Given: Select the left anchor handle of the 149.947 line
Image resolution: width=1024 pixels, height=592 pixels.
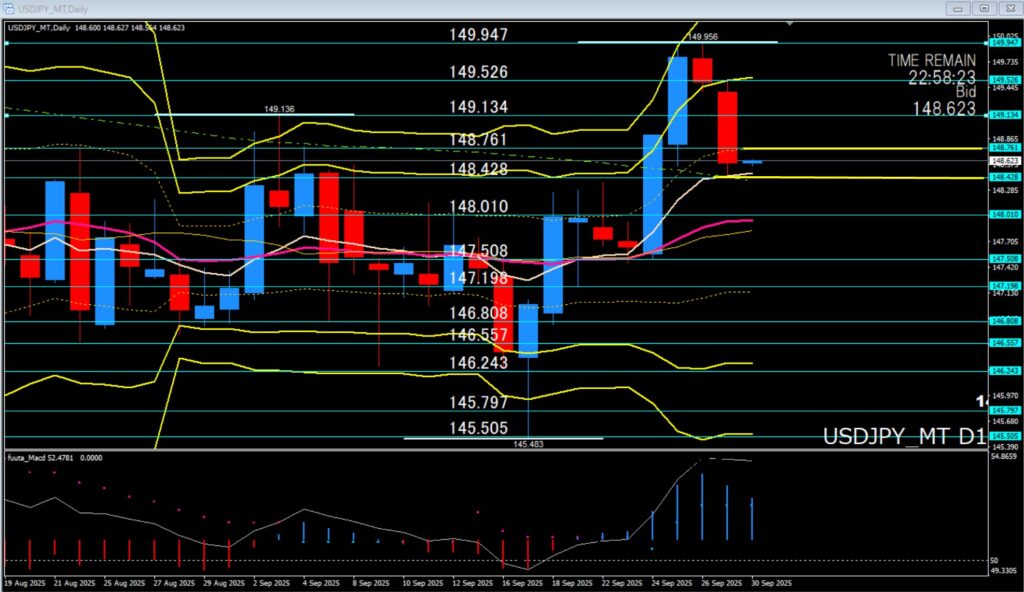Looking at the screenshot, I should point(7,43).
